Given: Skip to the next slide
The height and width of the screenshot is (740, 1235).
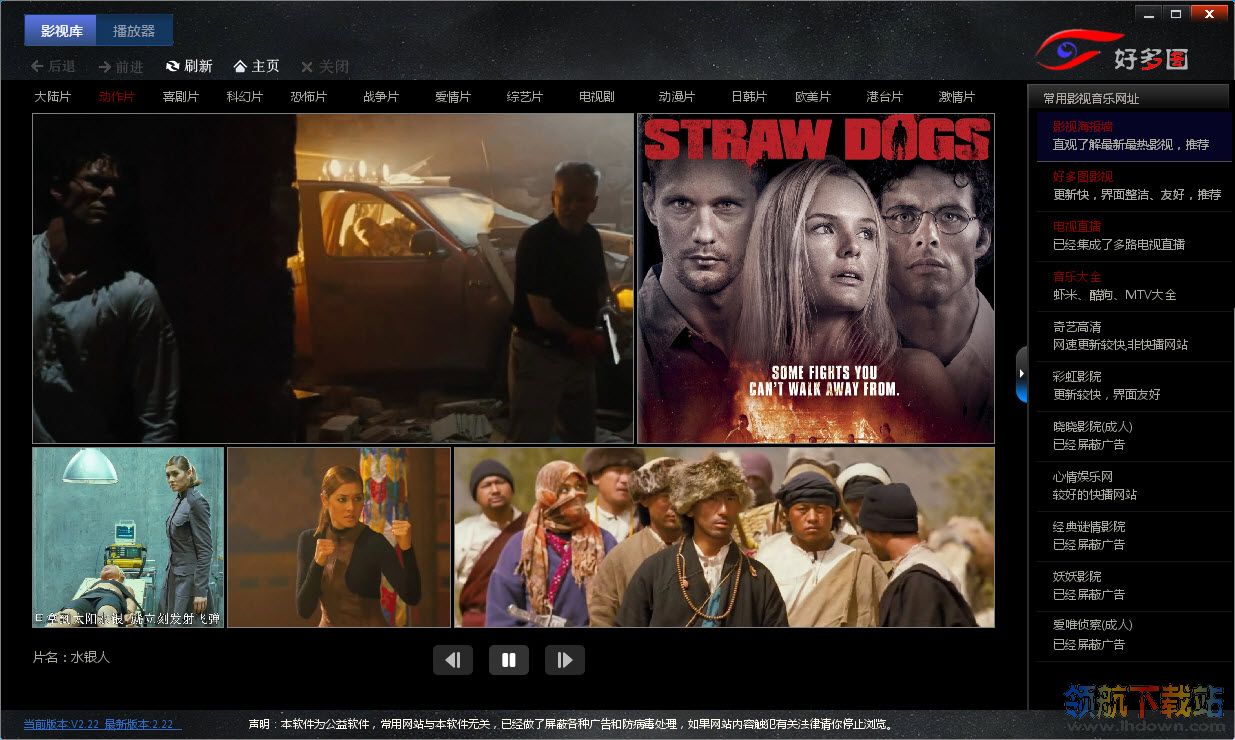Looking at the screenshot, I should pos(565,660).
